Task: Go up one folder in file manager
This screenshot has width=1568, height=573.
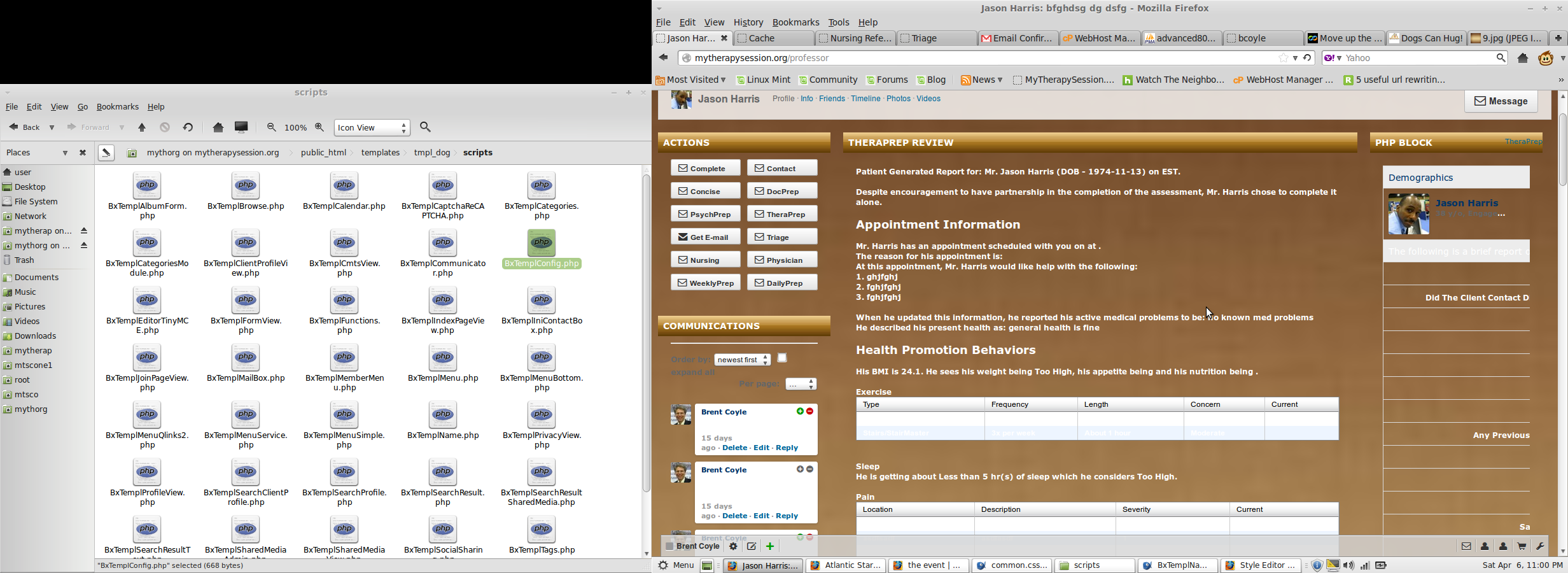Action: (x=142, y=127)
